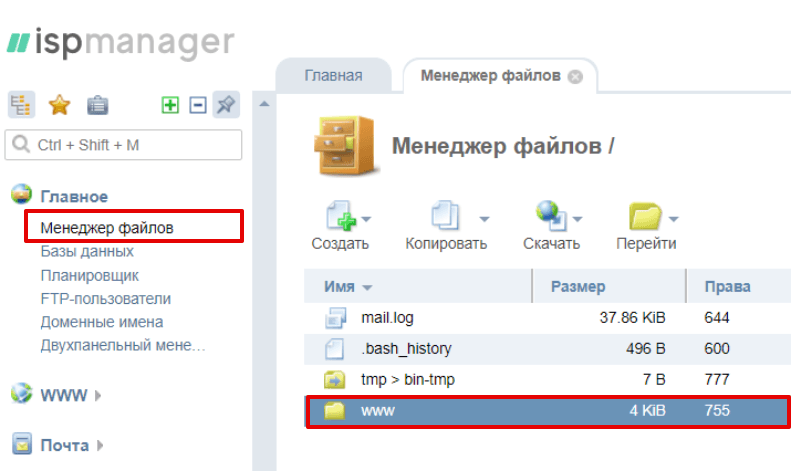Screen dimensions: 791x471
Task: Click the Скачать toolbar button
Action: tap(551, 225)
